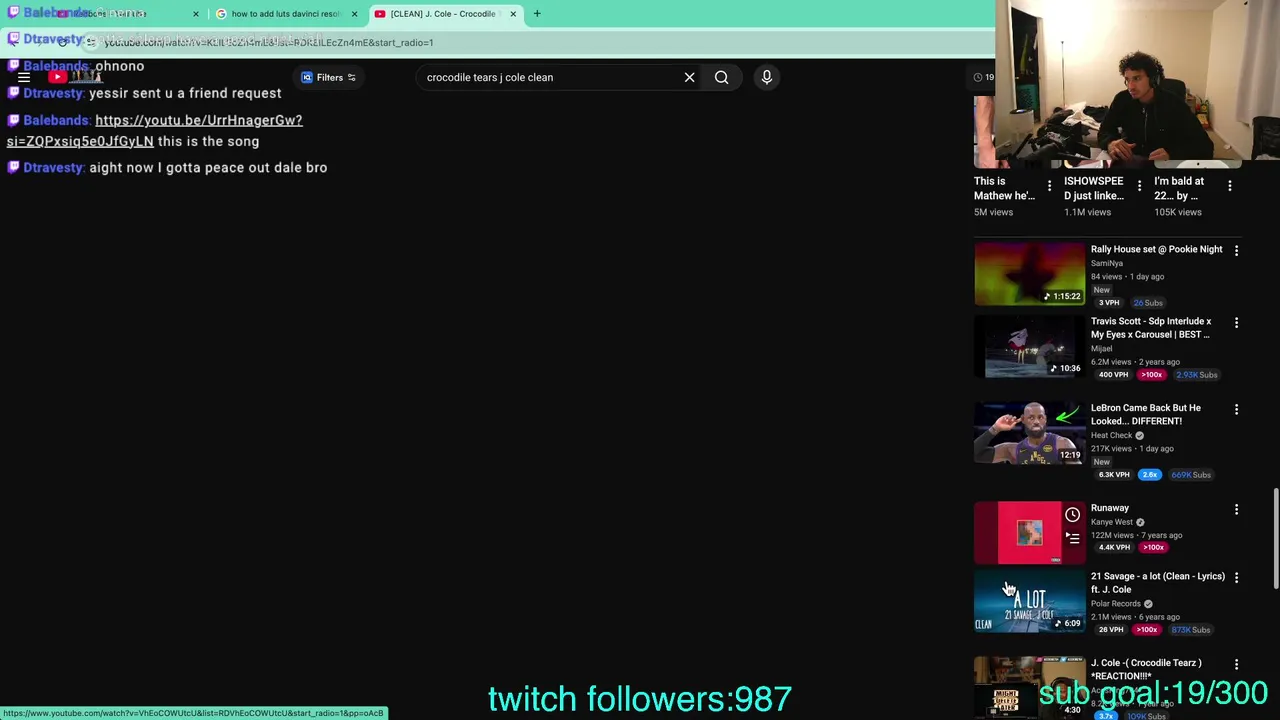Open options for the Crocodile Tearz REACTION video
This screenshot has height=720, width=1280.
click(x=1236, y=664)
